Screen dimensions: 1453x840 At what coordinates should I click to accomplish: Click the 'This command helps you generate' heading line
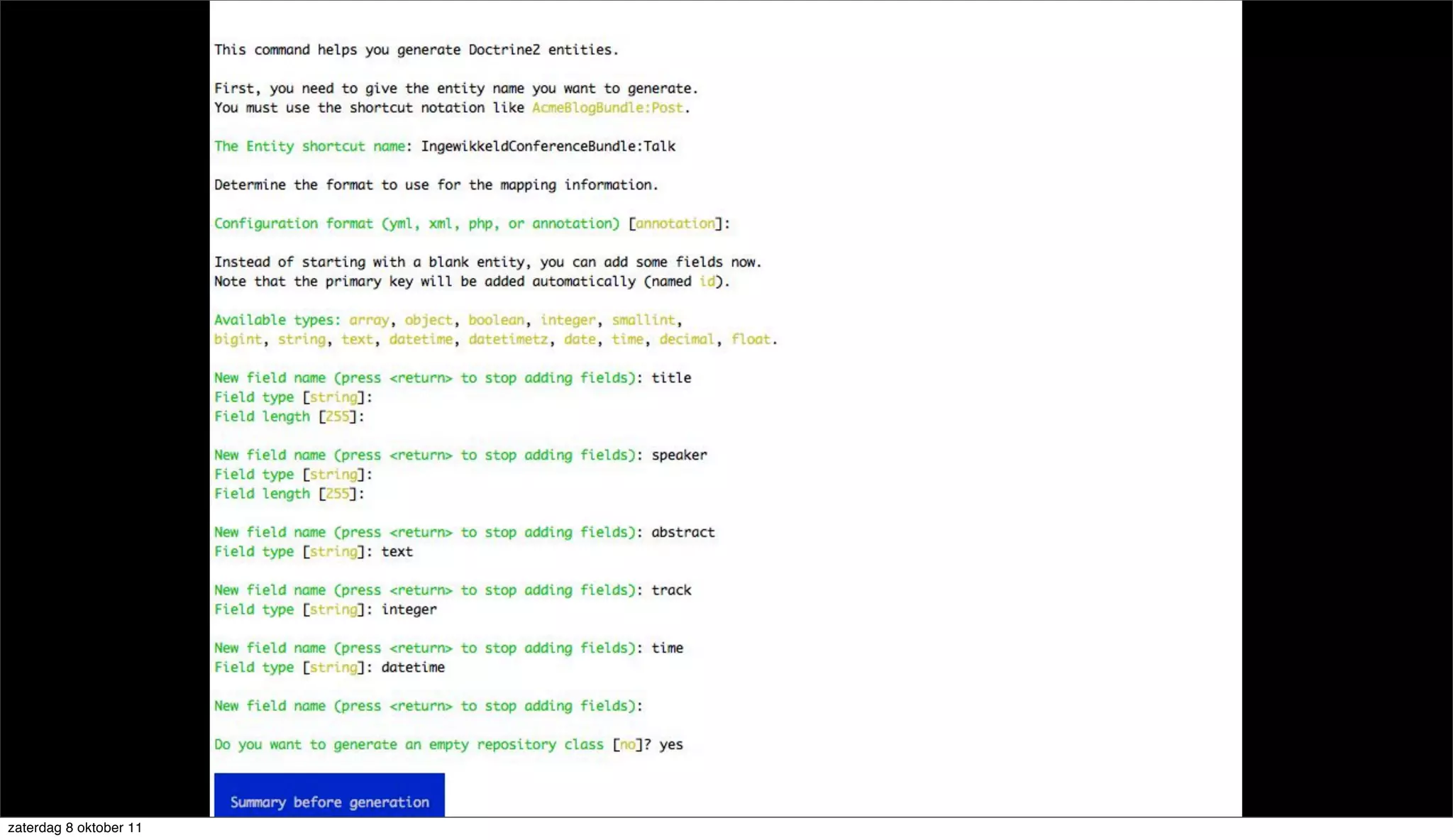(x=416, y=50)
